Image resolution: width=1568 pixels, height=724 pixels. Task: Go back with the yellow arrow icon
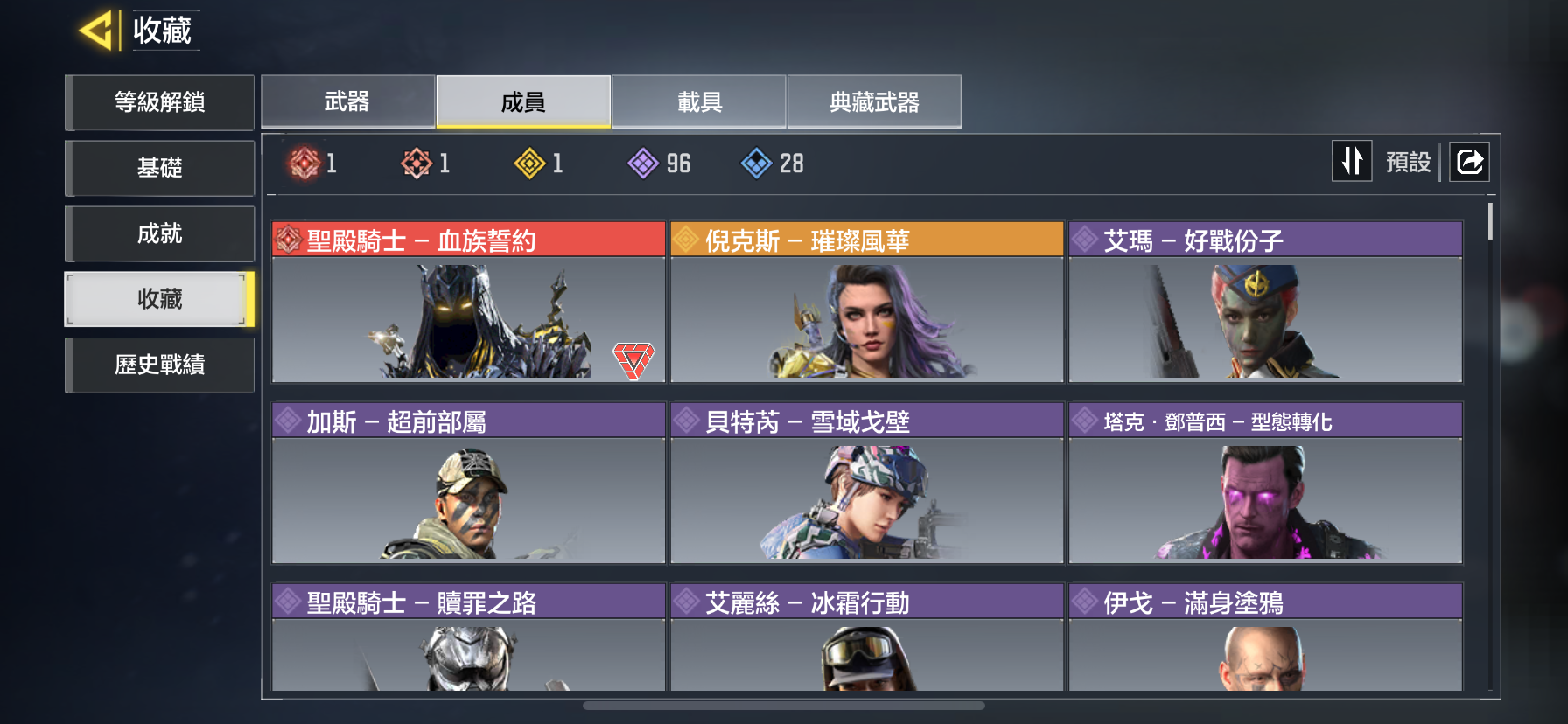coord(96,31)
